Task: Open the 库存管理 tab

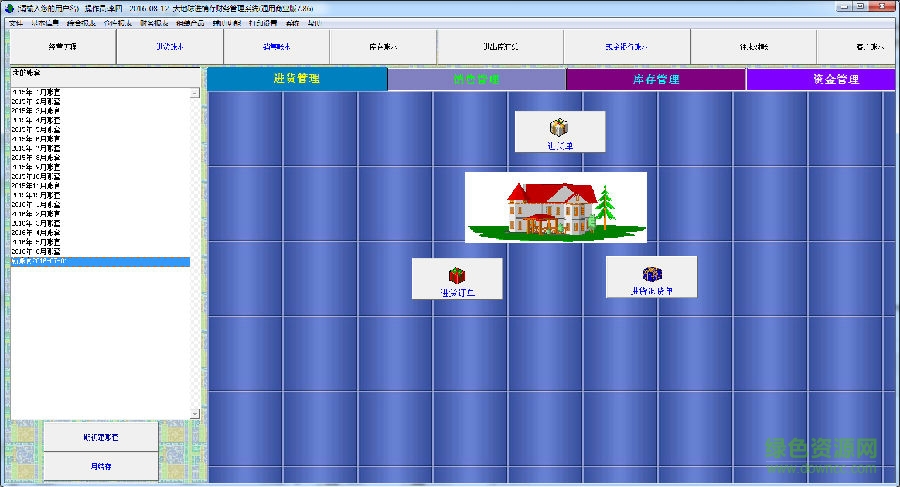Action: (655, 79)
